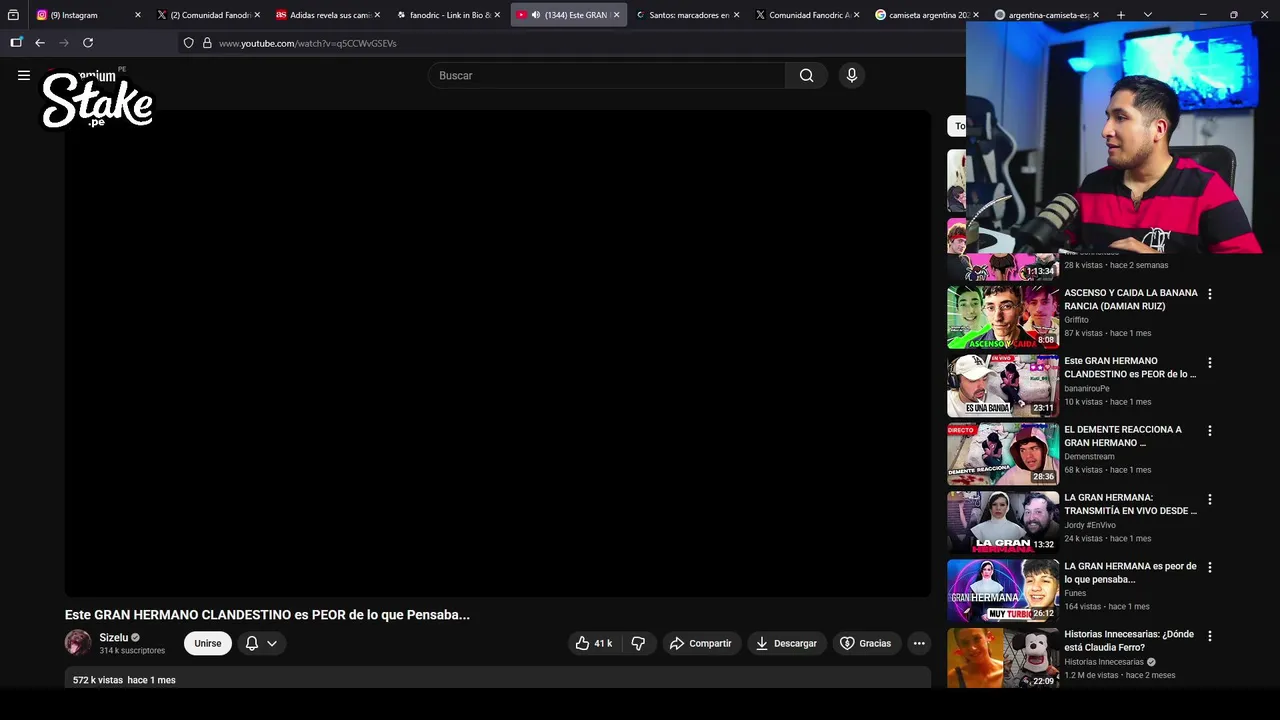Open title Historias Innecesarias ¿Dónde está Claudia Ferro?
Image resolution: width=1280 pixels, height=720 pixels.
coord(1129,641)
